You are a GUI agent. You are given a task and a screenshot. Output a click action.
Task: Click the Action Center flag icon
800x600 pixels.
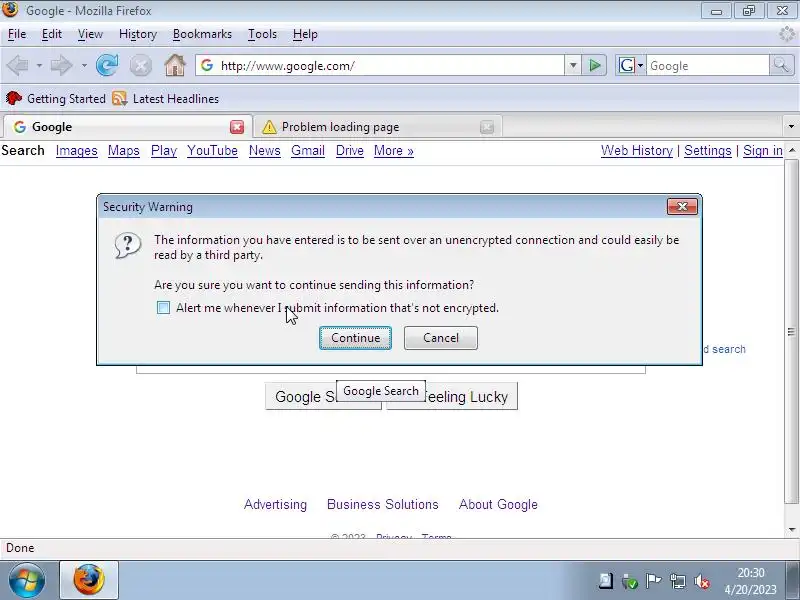click(x=654, y=581)
